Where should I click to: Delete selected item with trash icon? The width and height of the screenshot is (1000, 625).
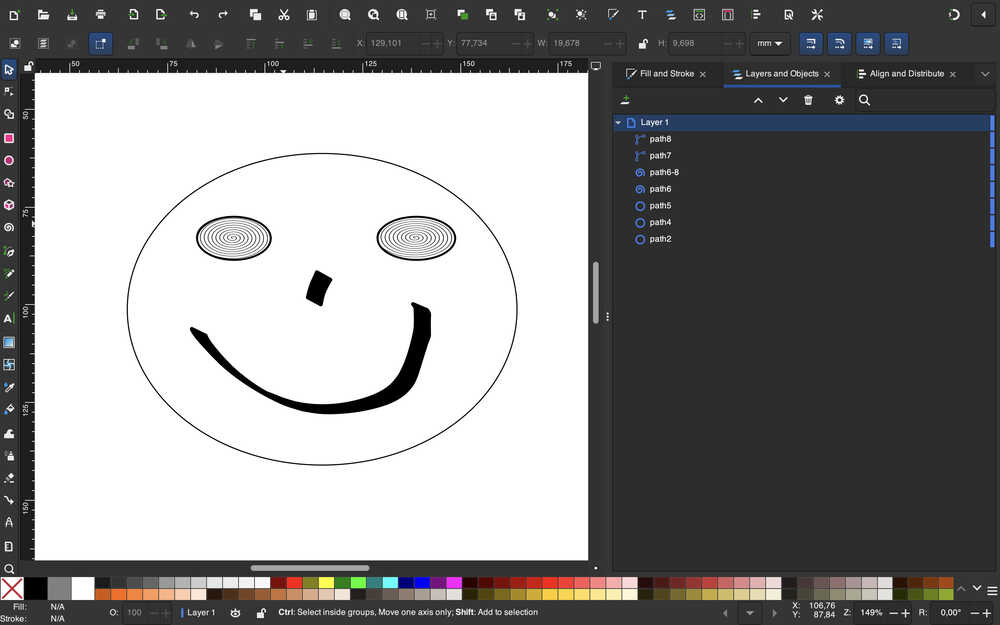tap(808, 100)
